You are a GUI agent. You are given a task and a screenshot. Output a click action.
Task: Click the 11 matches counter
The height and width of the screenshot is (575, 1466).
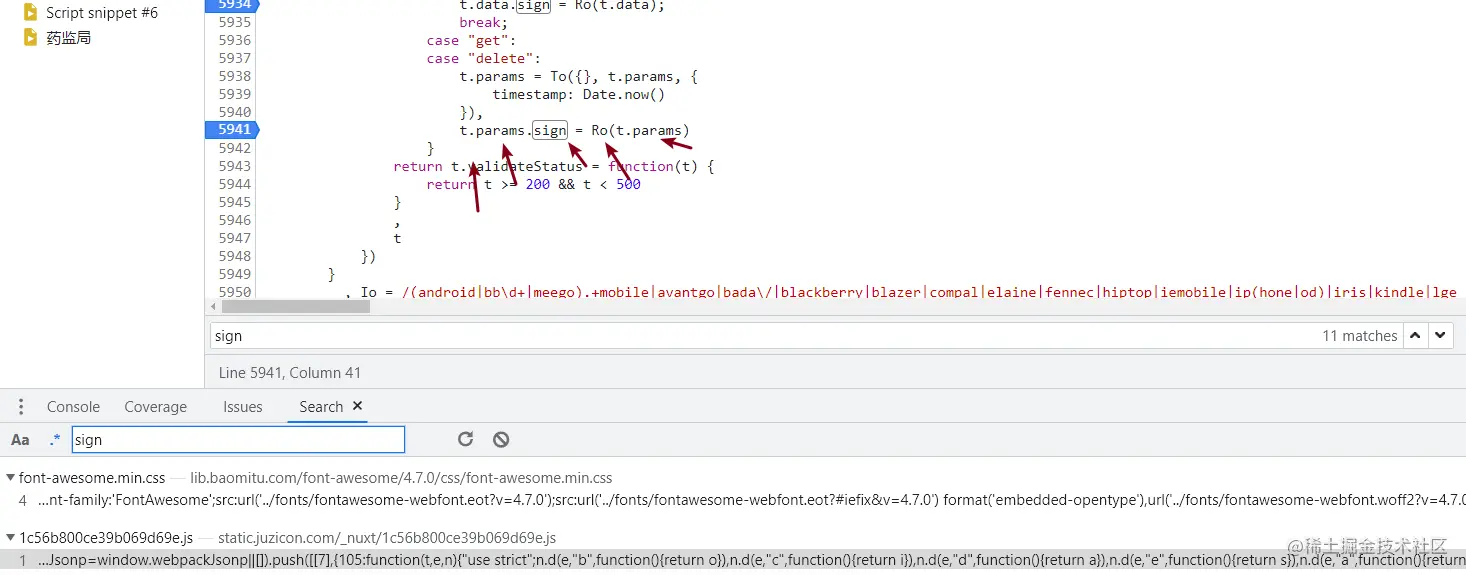(x=1359, y=336)
